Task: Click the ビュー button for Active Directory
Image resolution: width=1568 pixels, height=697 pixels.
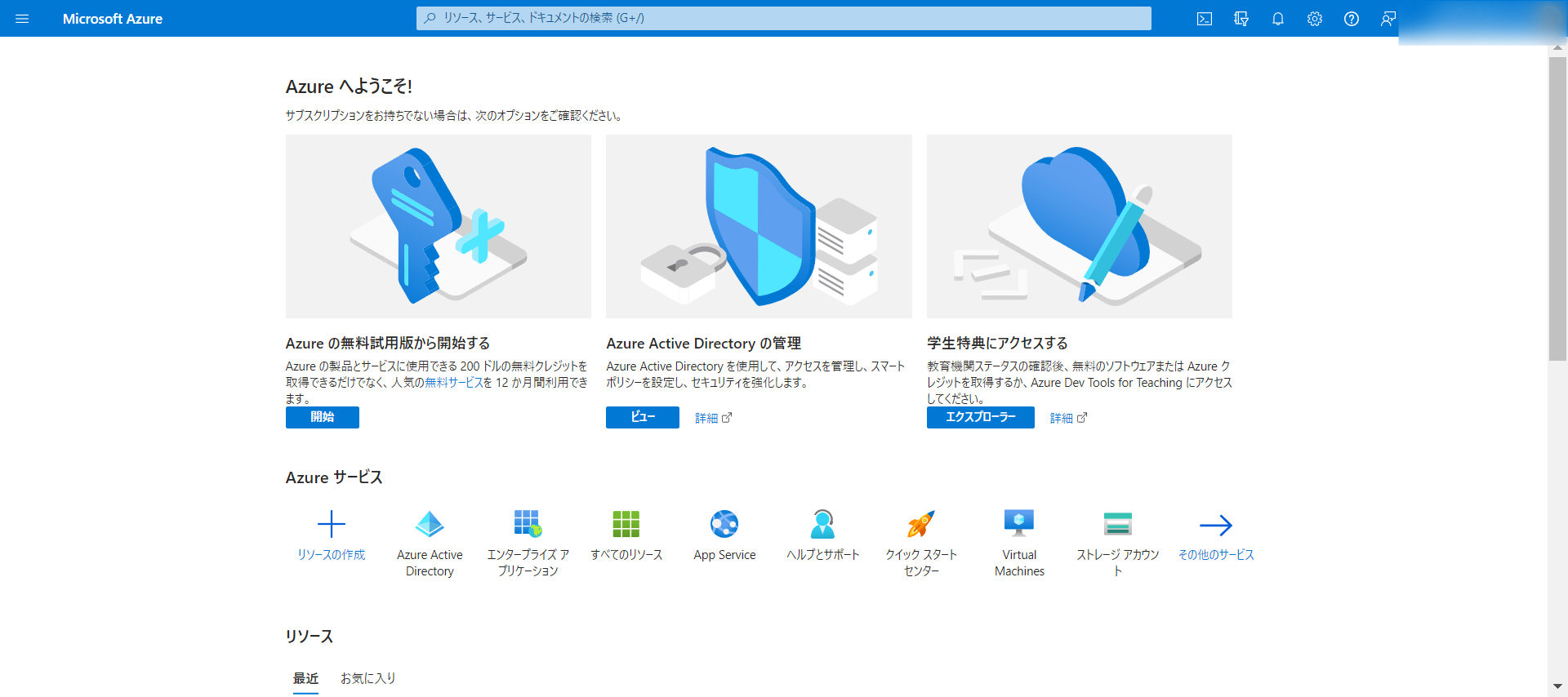Action: click(x=643, y=417)
